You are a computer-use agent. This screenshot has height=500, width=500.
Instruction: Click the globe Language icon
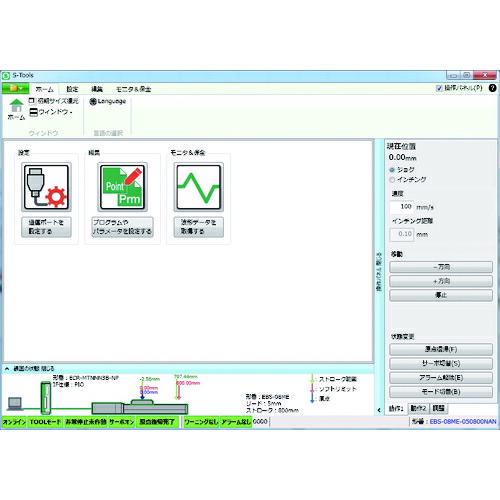93,102
